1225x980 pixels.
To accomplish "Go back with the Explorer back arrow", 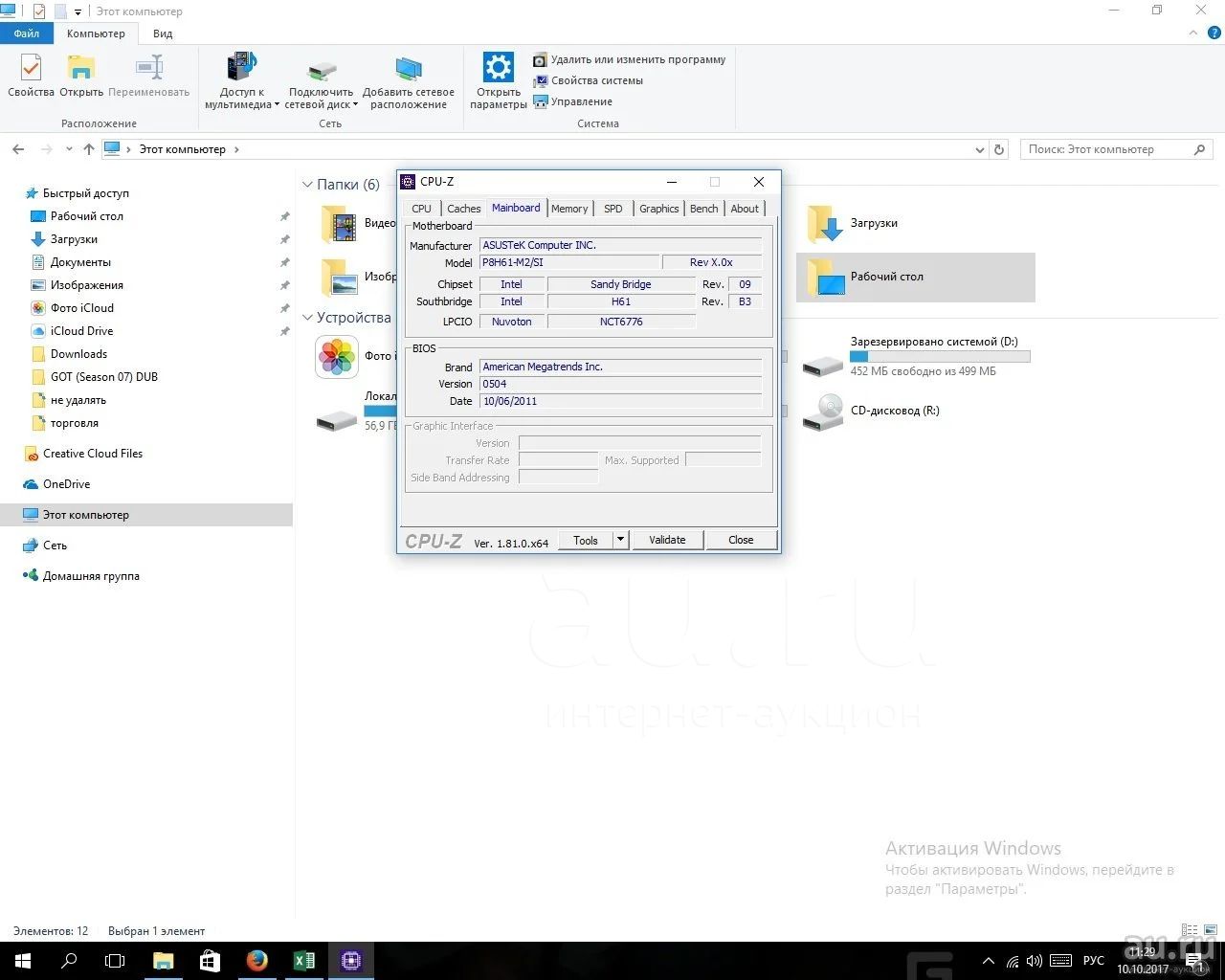I will pyautogui.click(x=18, y=149).
